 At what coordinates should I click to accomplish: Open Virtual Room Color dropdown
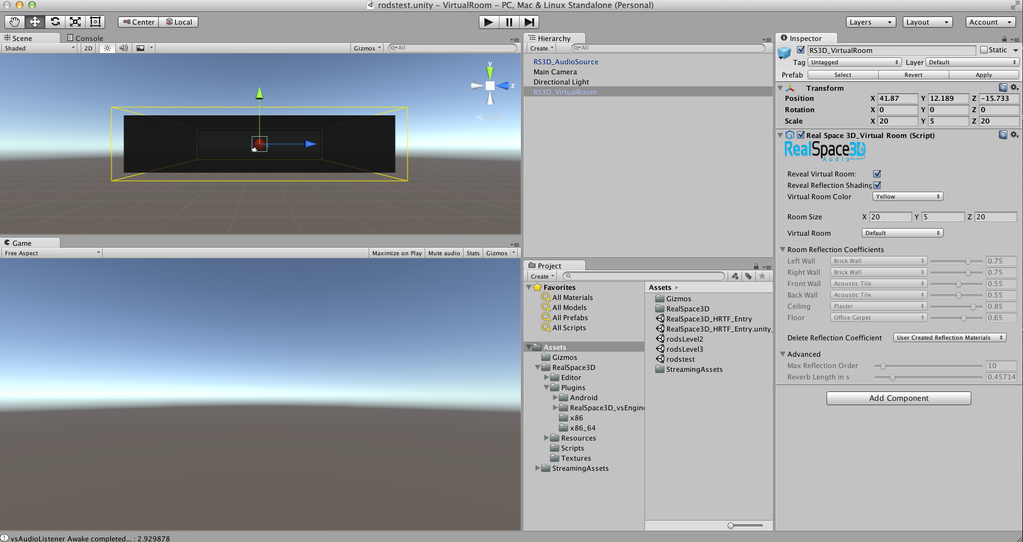click(x=907, y=197)
